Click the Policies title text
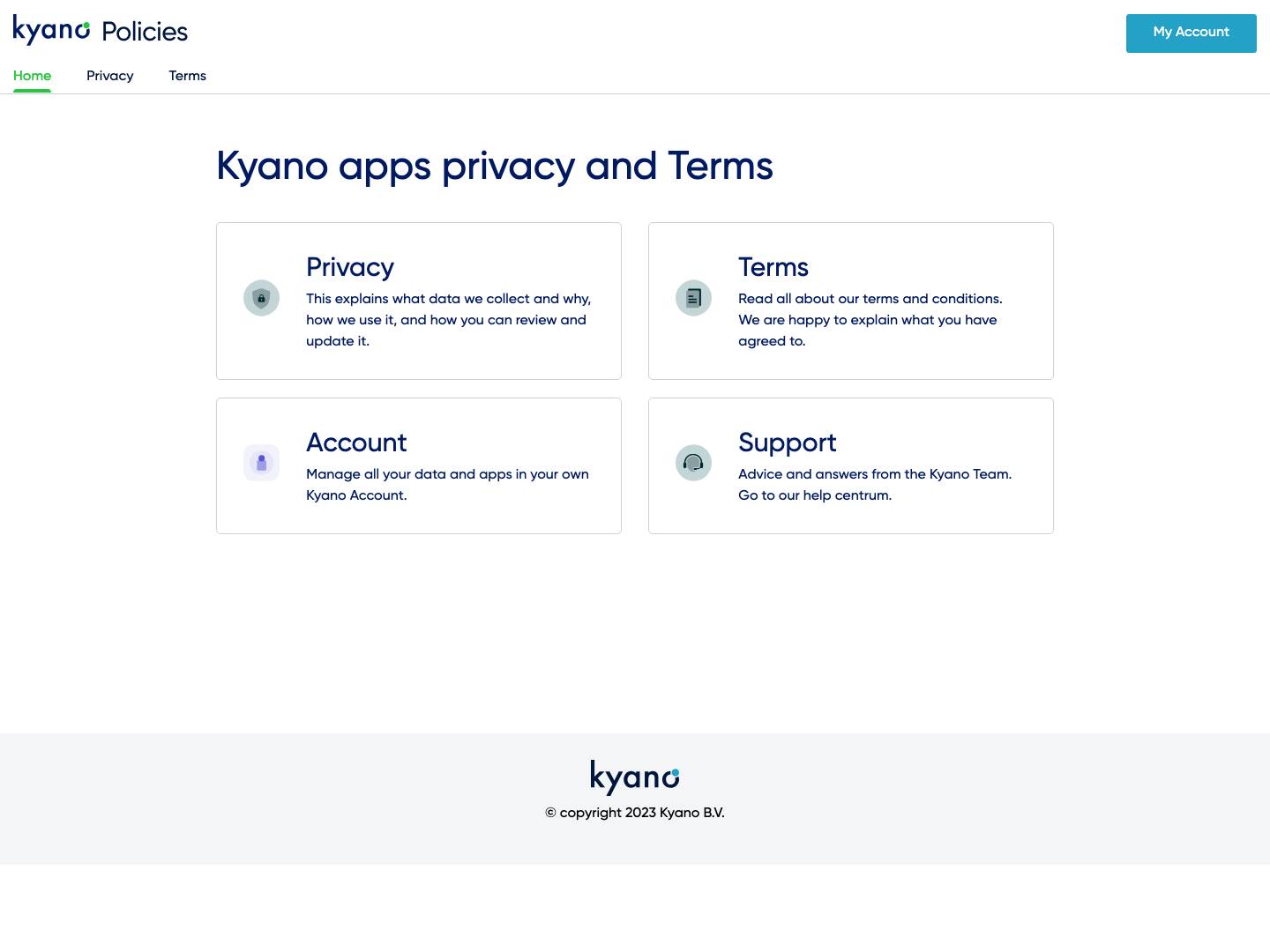This screenshot has height=952, width=1270. 144,30
